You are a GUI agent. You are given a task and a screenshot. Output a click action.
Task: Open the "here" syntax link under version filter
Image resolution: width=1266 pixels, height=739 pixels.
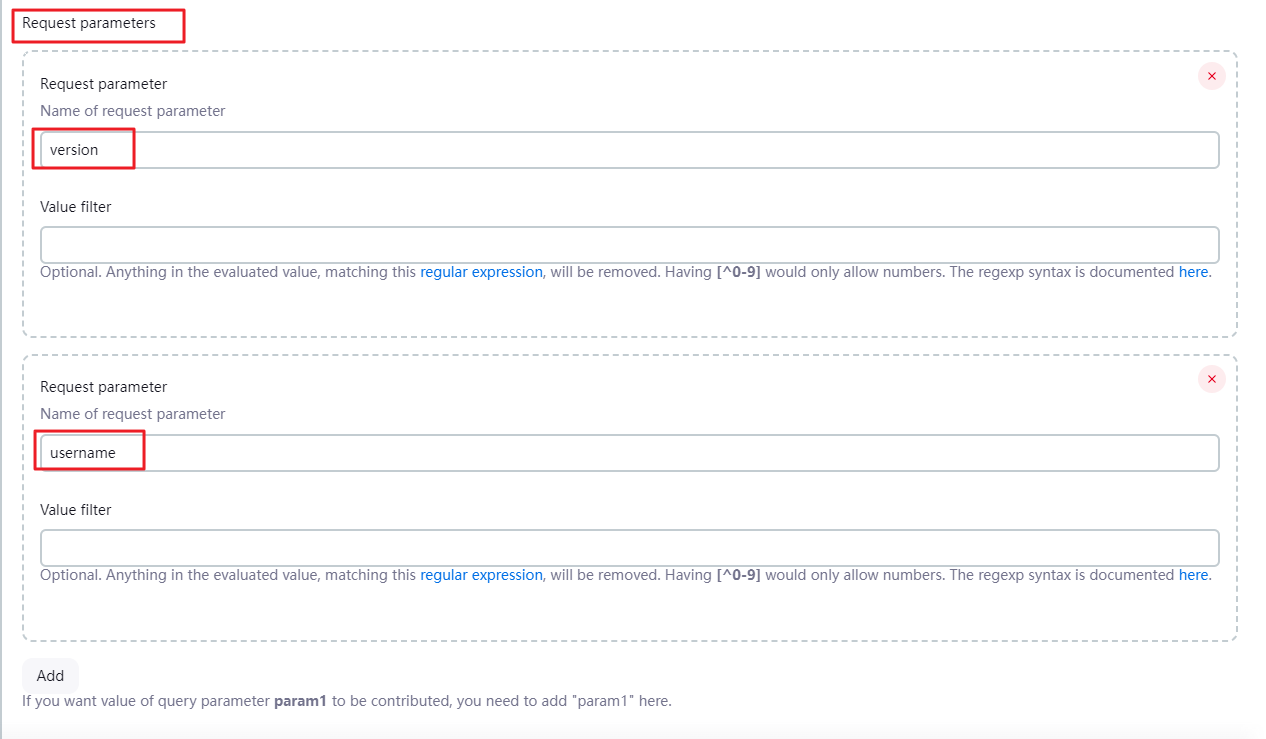[1193, 272]
